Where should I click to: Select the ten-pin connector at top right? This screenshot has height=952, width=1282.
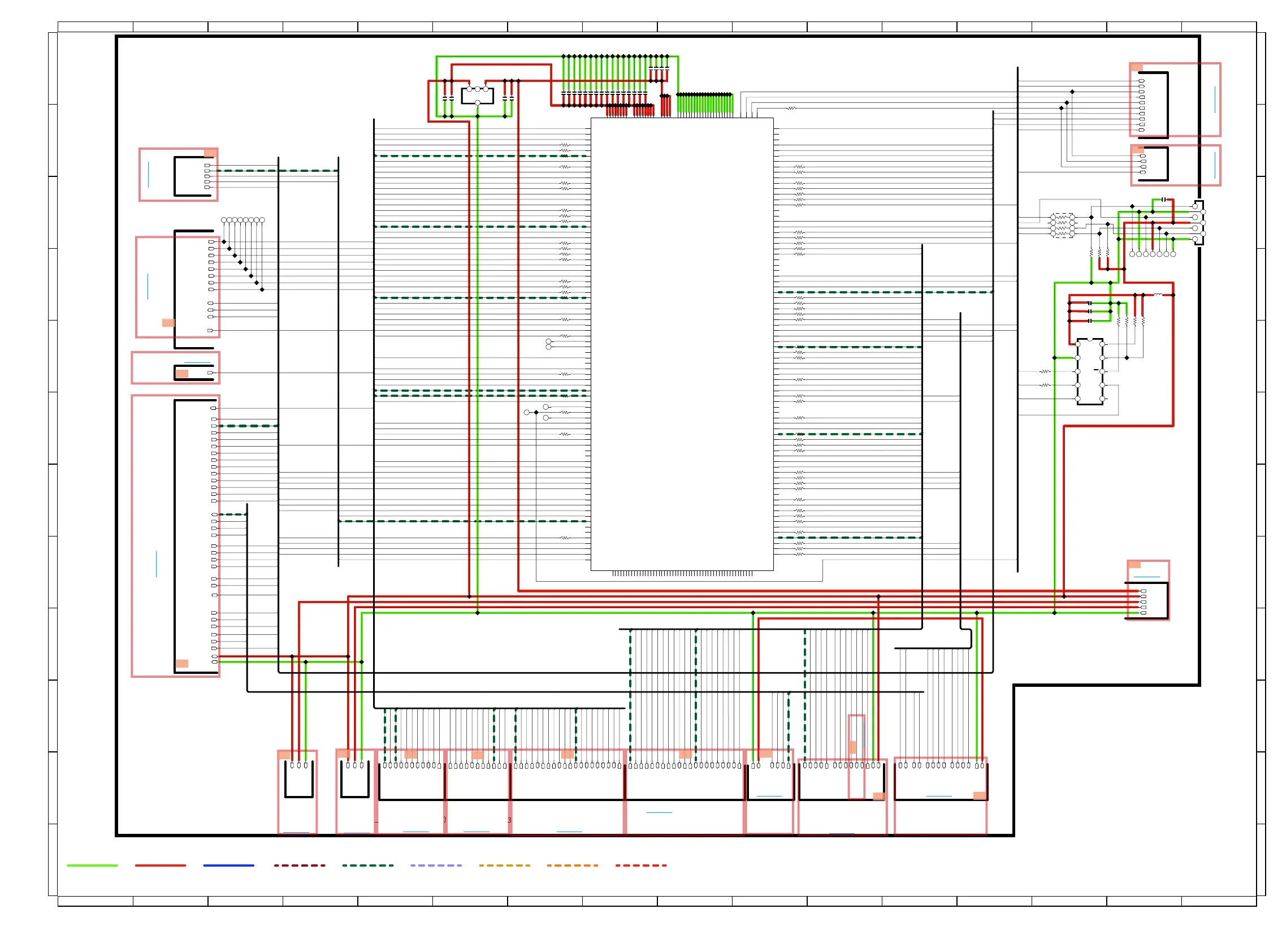click(1154, 105)
